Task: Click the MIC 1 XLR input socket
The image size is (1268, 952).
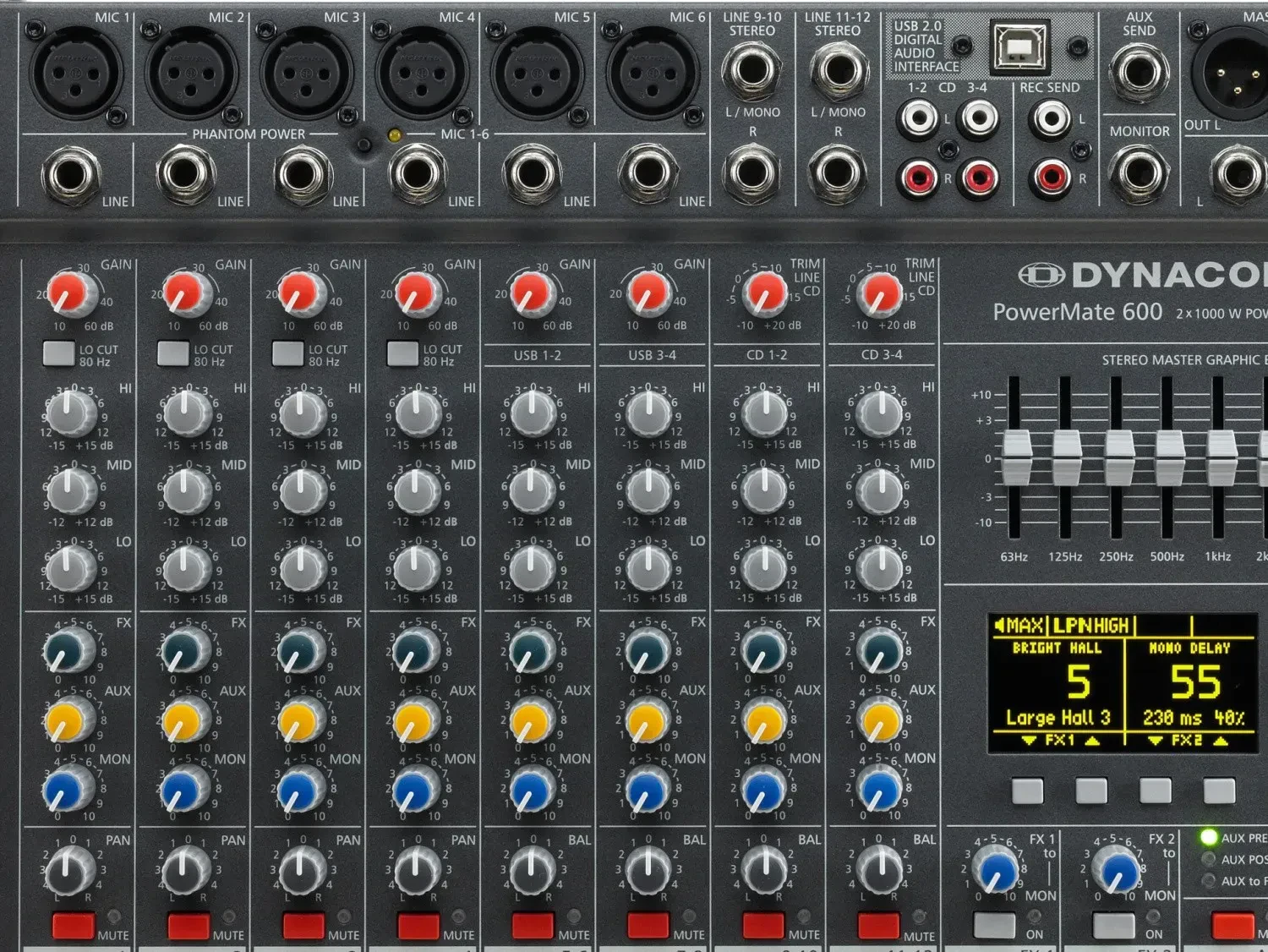Action: point(76,72)
